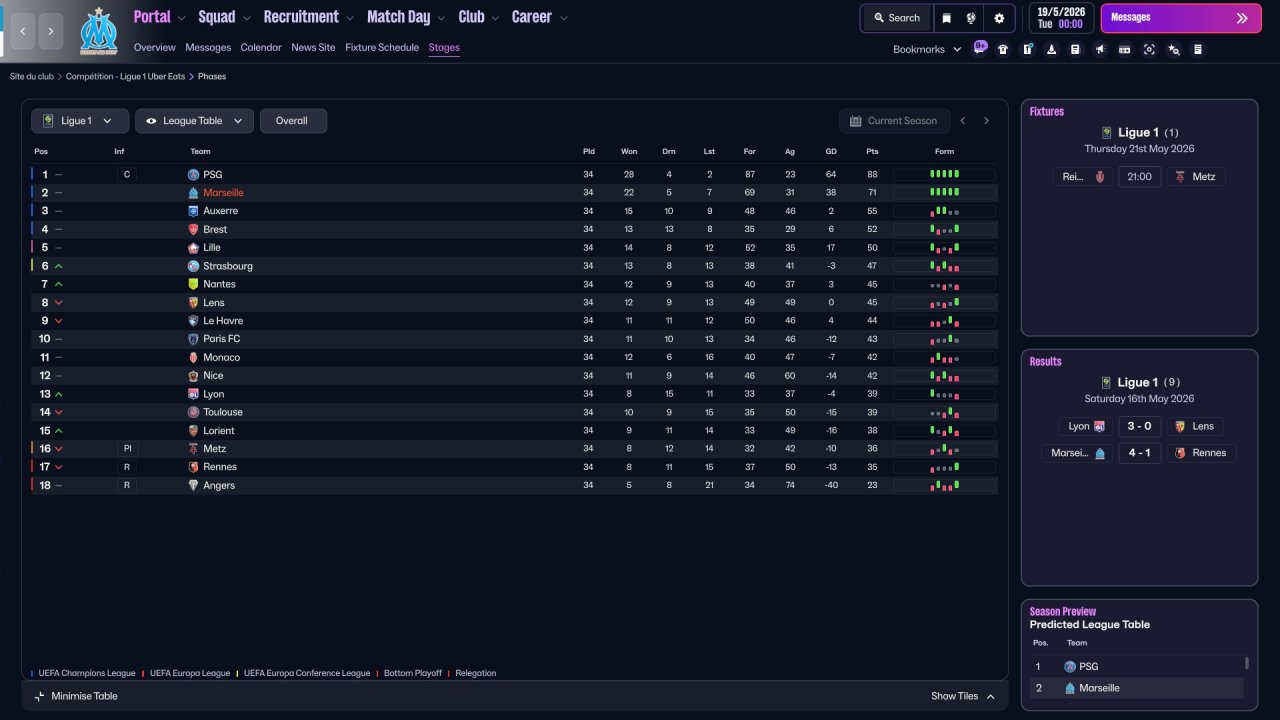Click the Auxerre crest in league table
The width and height of the screenshot is (1280, 720).
(193, 211)
